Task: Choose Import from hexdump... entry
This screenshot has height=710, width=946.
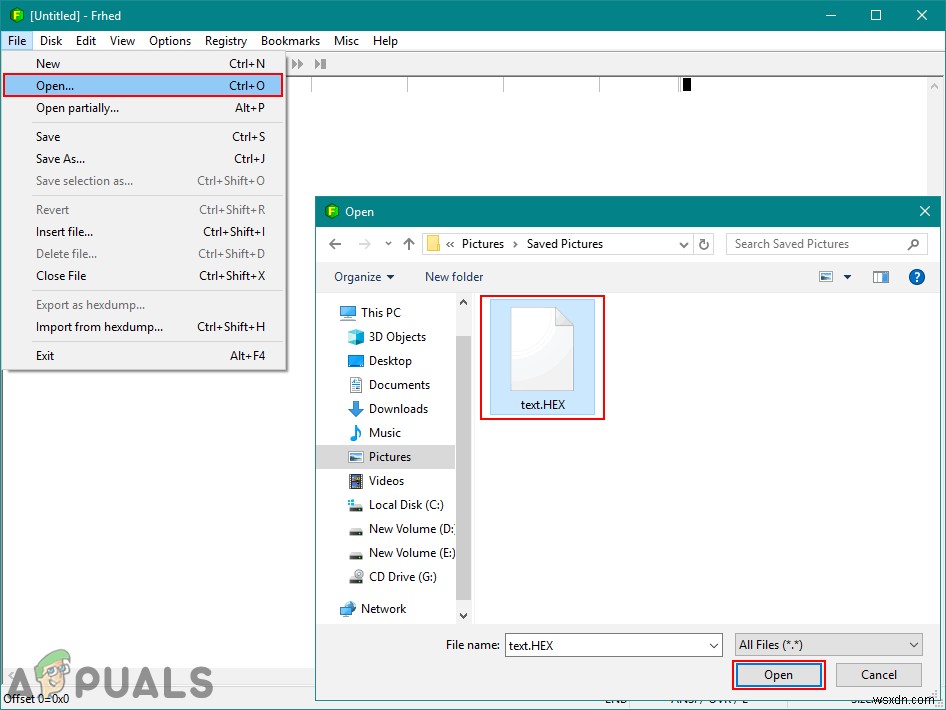Action: 143,327
